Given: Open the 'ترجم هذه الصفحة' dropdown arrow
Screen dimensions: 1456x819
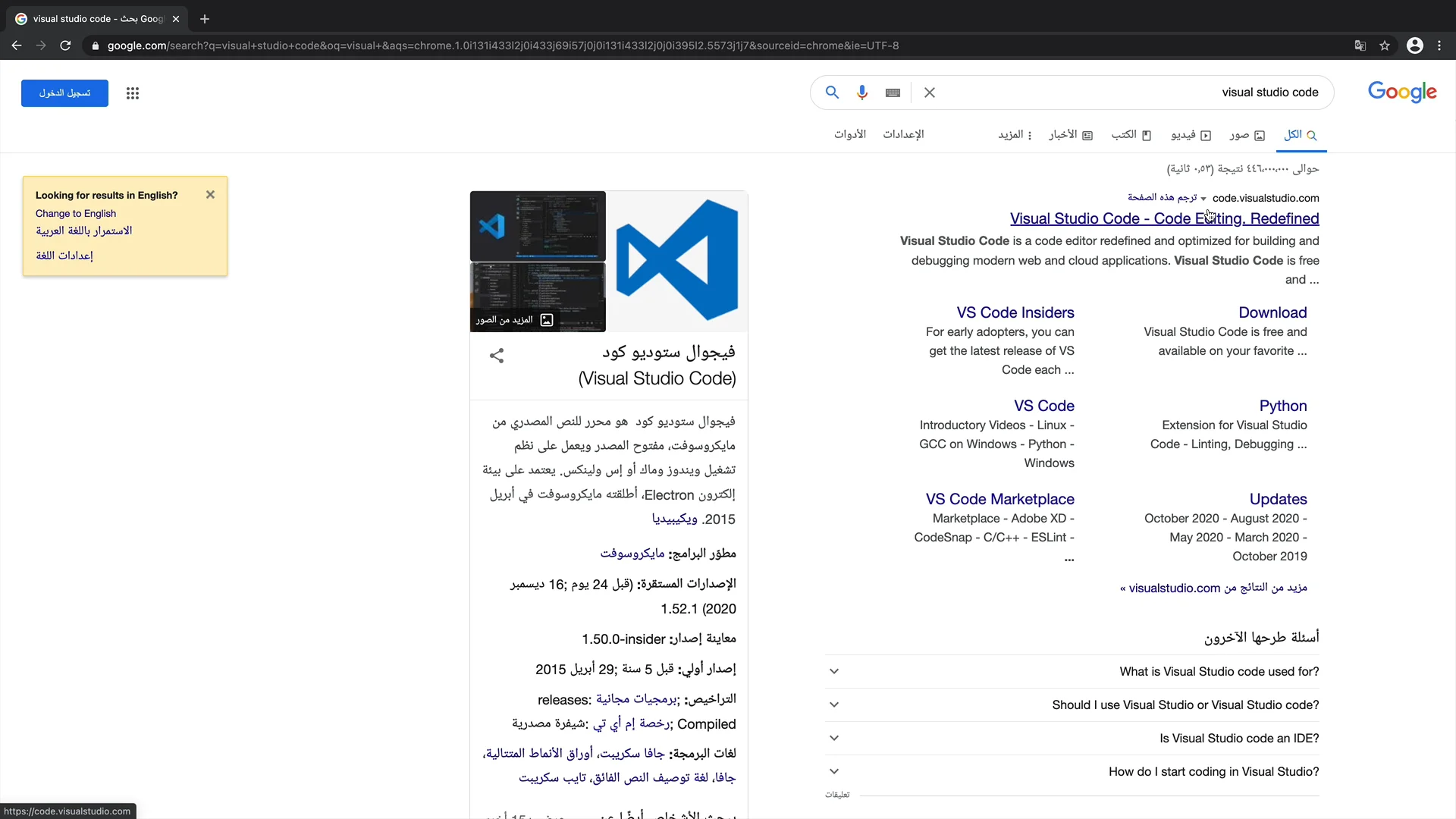Looking at the screenshot, I should pos(1204,198).
